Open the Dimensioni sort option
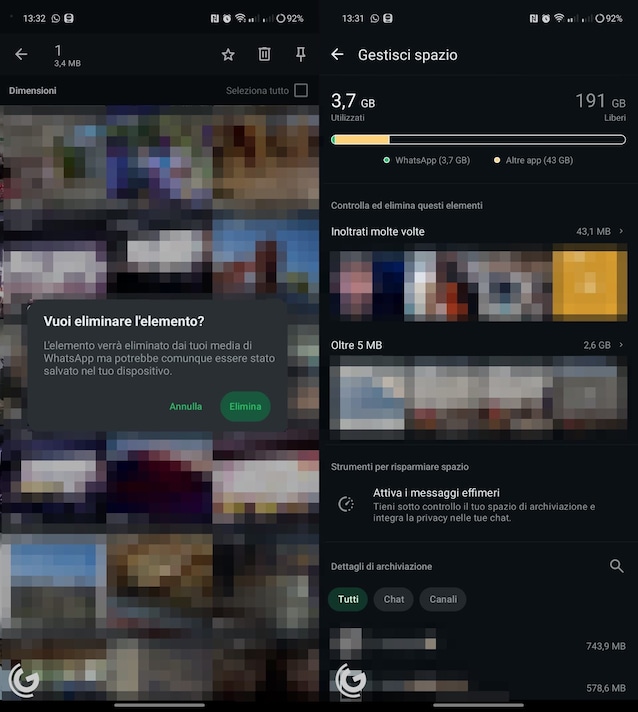The image size is (638, 712). coord(33,91)
